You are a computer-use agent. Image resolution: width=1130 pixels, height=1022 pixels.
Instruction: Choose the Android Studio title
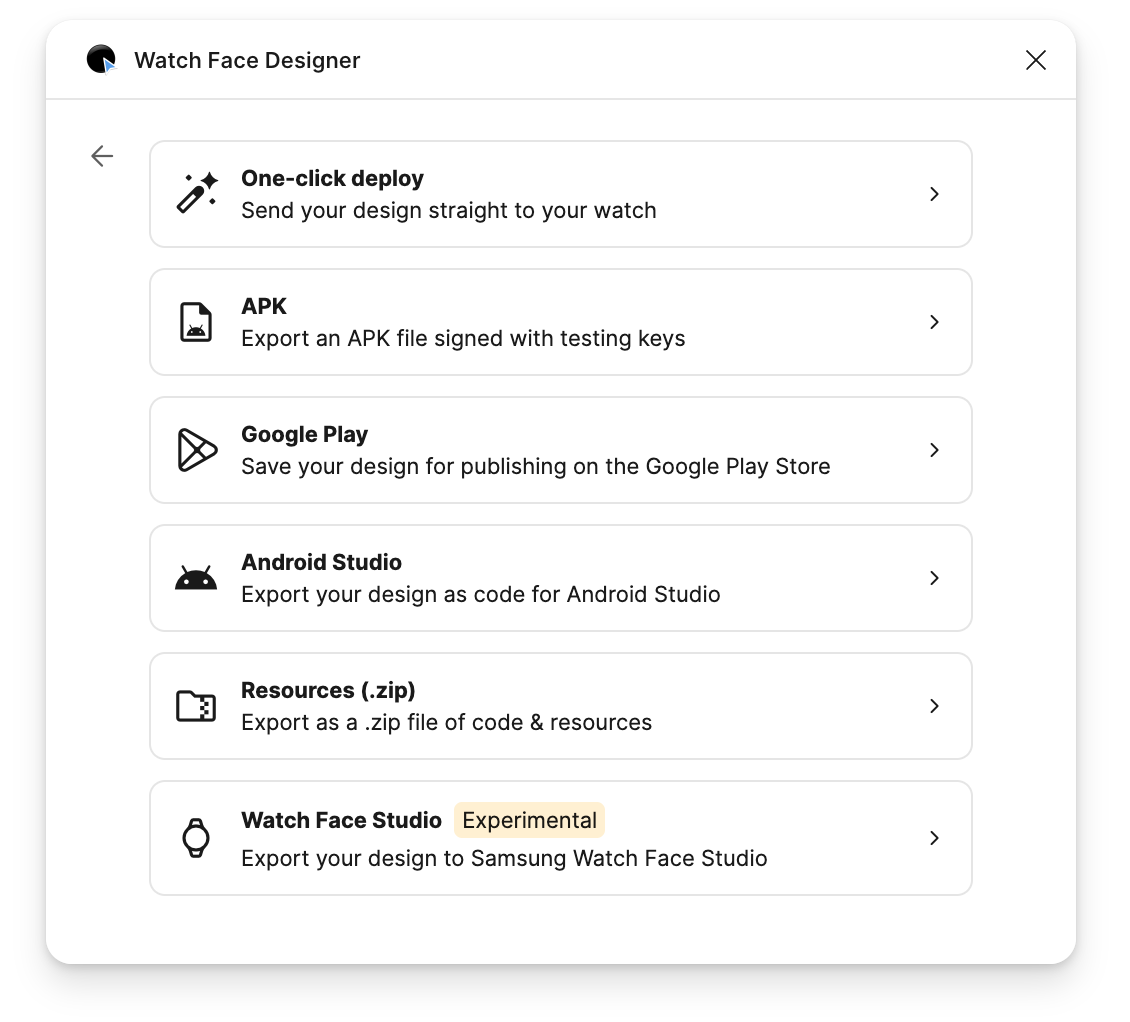[321, 562]
